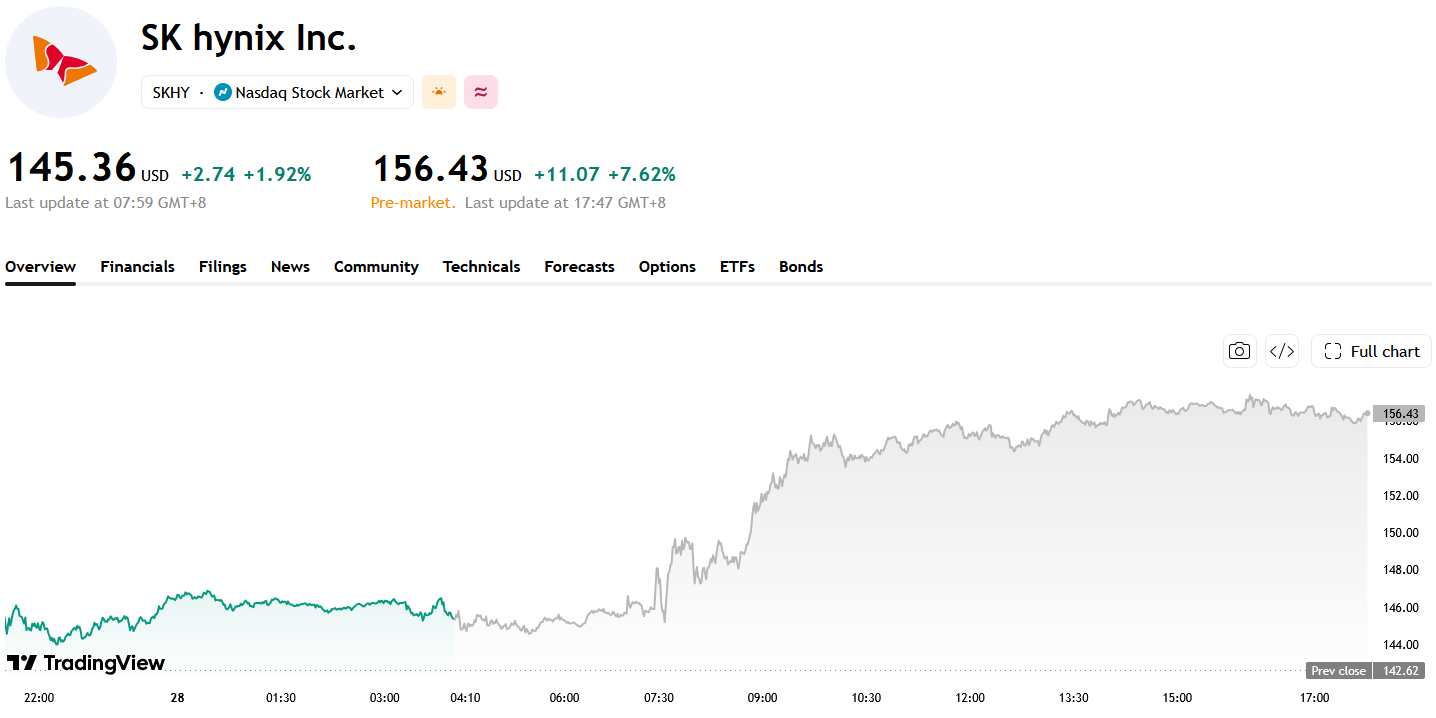This screenshot has width=1436, height=718.
Task: Click the 146.00 price axis label
Action: (x=1399, y=608)
